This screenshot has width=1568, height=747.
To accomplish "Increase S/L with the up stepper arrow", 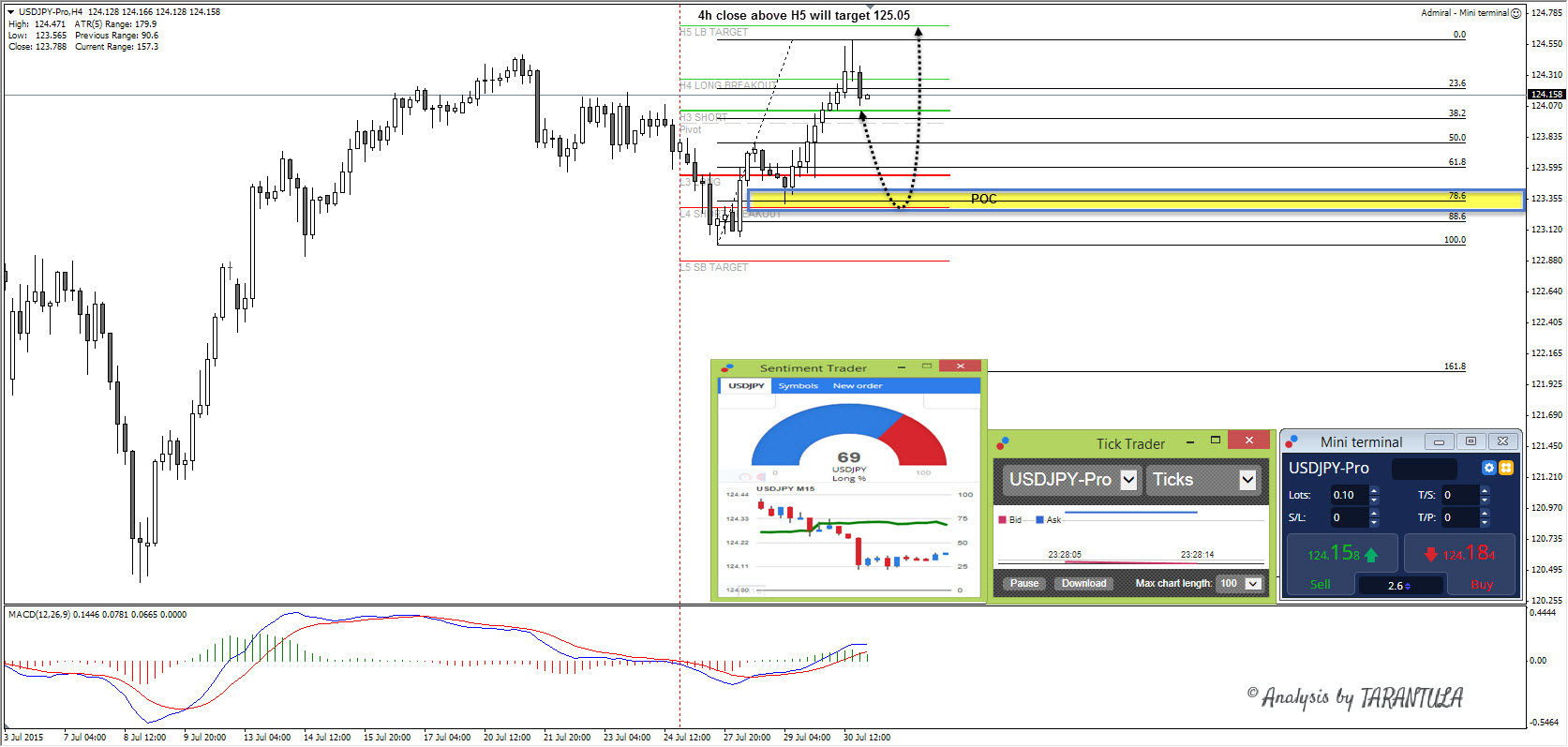I will [x=1374, y=513].
